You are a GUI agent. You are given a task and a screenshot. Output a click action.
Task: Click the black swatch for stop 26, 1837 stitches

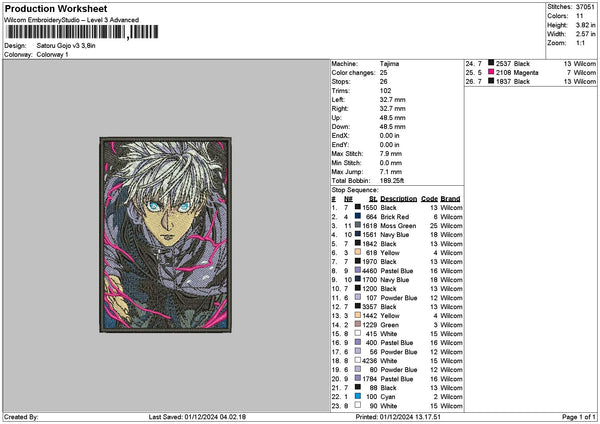(x=491, y=81)
